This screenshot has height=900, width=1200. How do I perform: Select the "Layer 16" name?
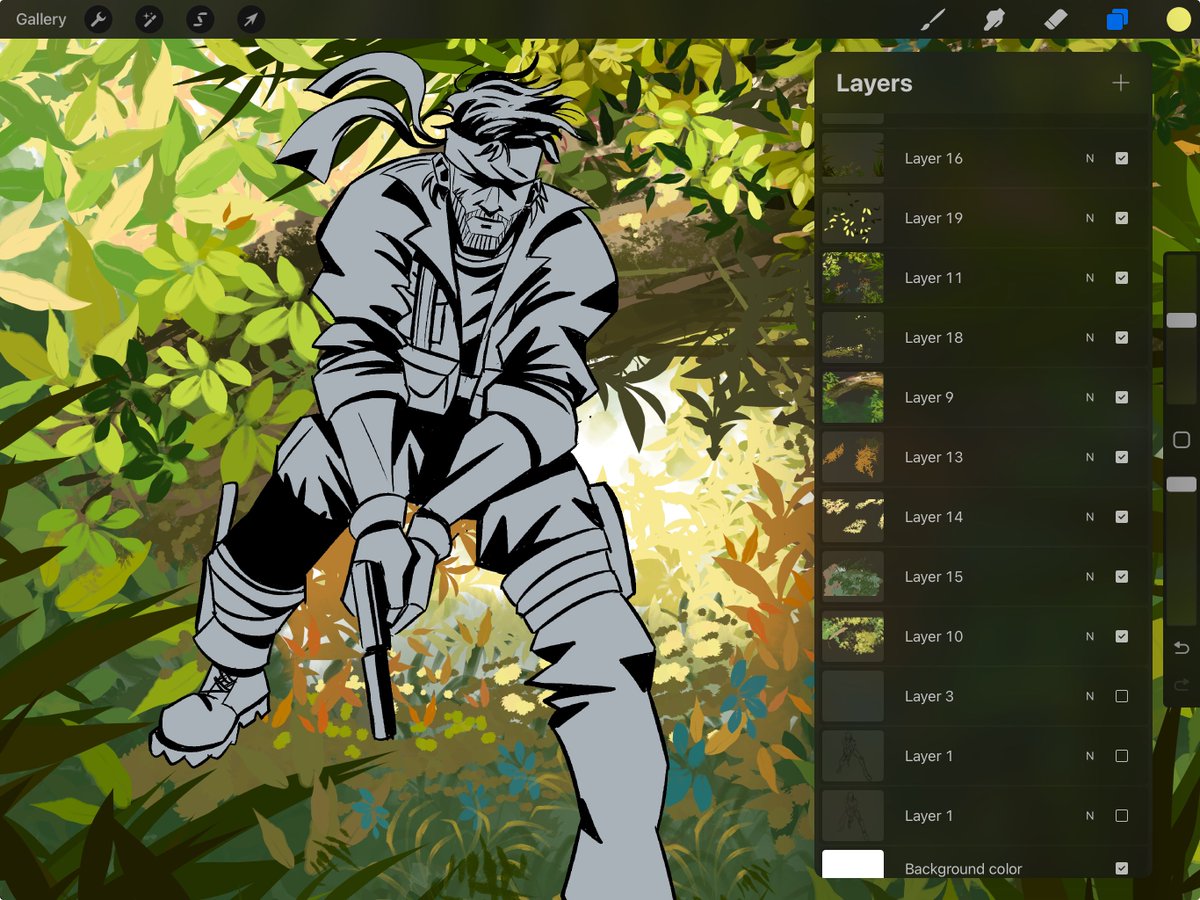pyautogui.click(x=934, y=158)
